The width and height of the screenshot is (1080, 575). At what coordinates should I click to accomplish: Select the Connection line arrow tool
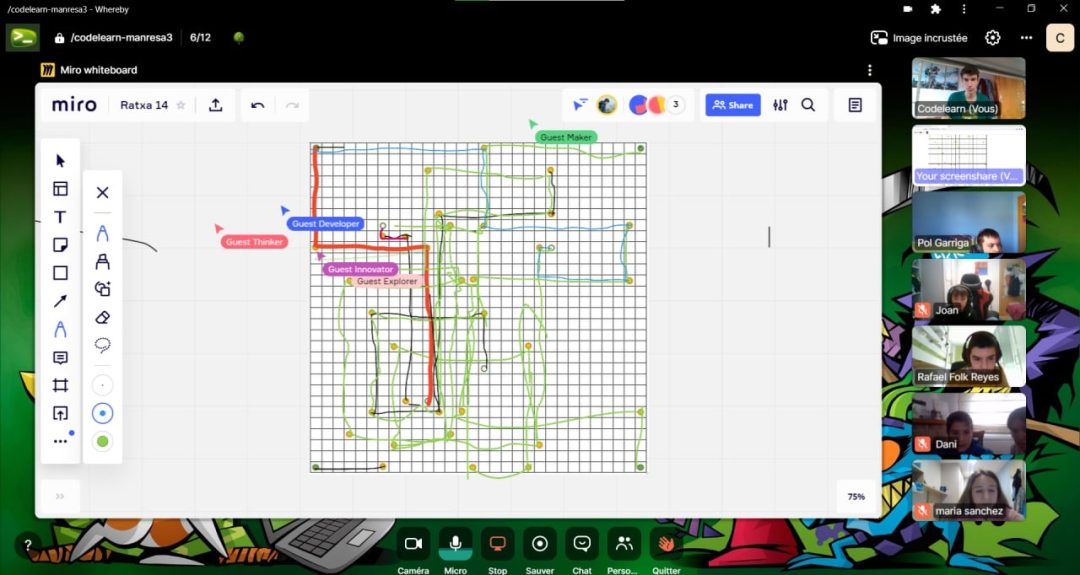[x=61, y=301]
